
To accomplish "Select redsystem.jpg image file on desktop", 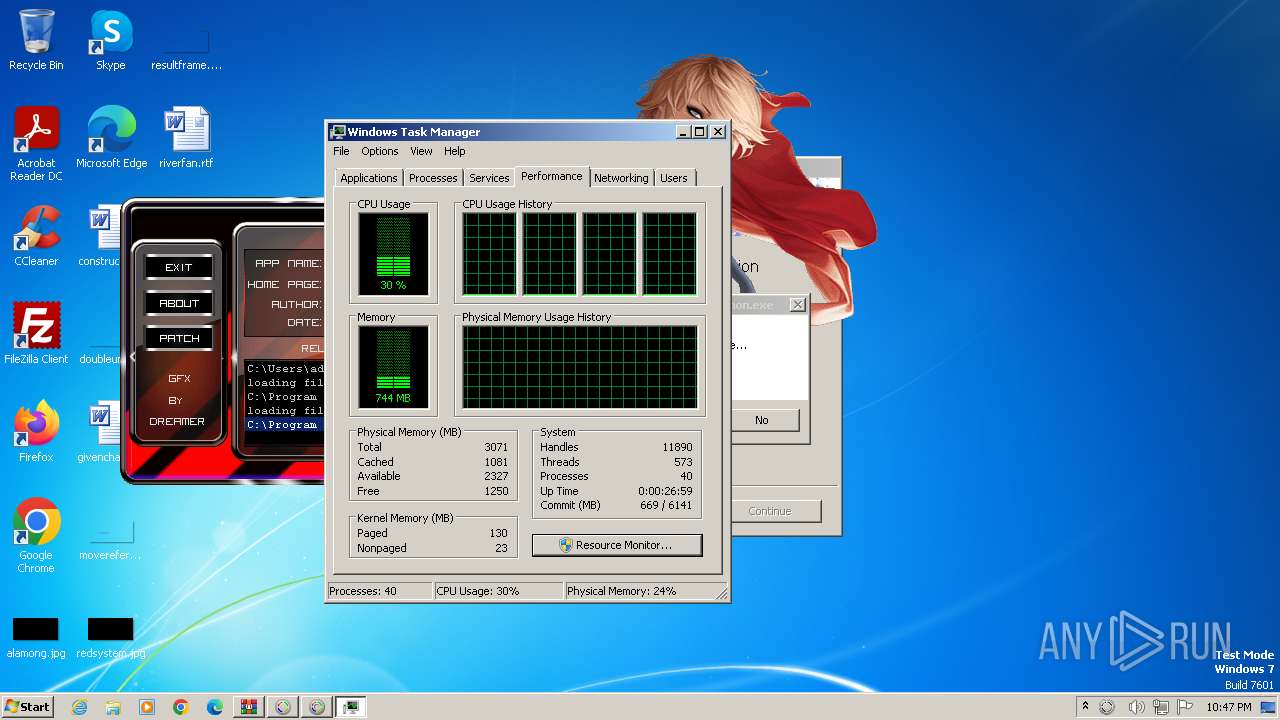I will pos(110,638).
